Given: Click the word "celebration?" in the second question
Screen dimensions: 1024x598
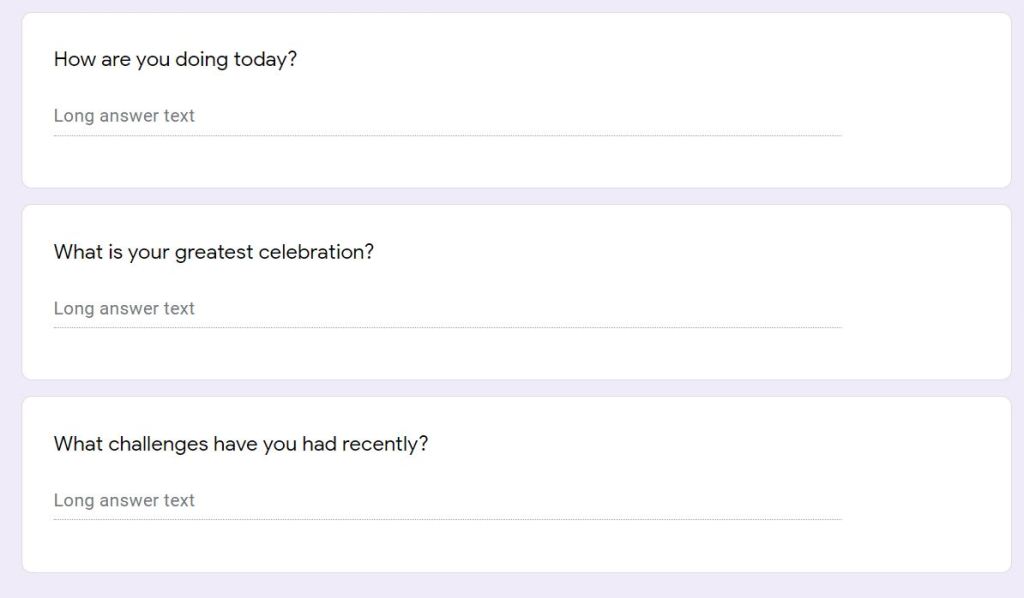Looking at the screenshot, I should pyautogui.click(x=316, y=252).
